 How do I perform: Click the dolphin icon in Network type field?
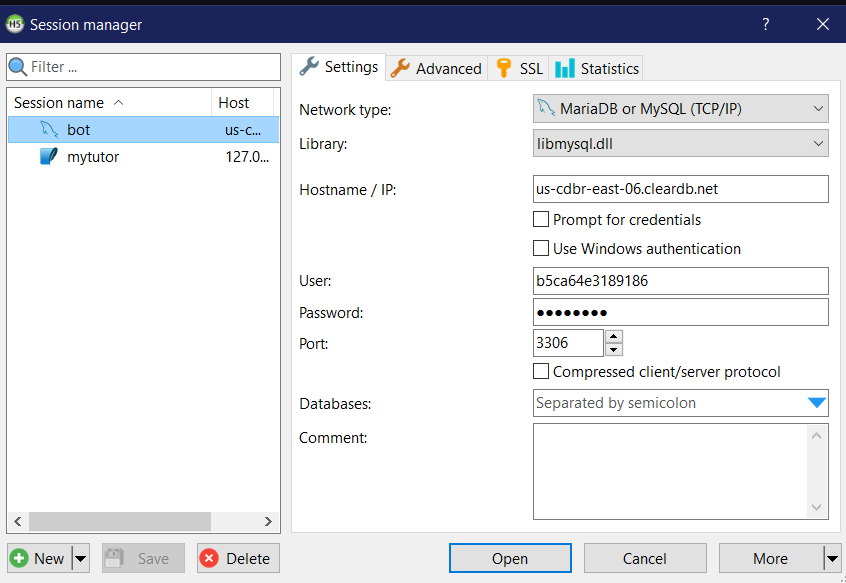(x=546, y=108)
